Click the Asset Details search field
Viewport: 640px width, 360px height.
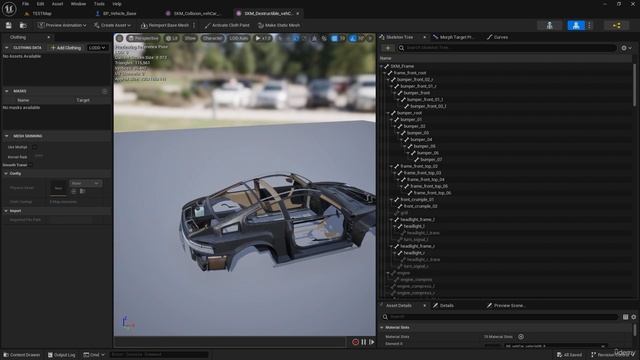(500, 317)
